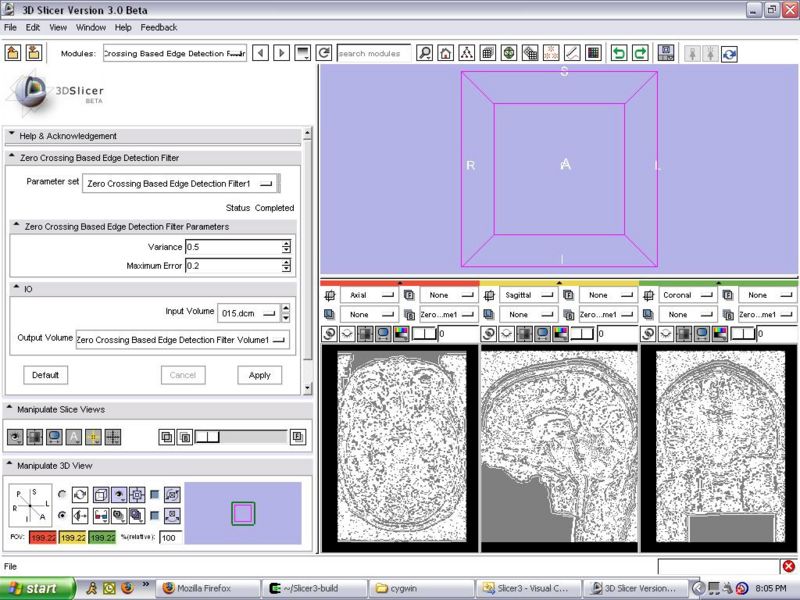Toggle slice visibility eye in Manipulate Slice Views
The image size is (800, 600).
click(x=15, y=437)
